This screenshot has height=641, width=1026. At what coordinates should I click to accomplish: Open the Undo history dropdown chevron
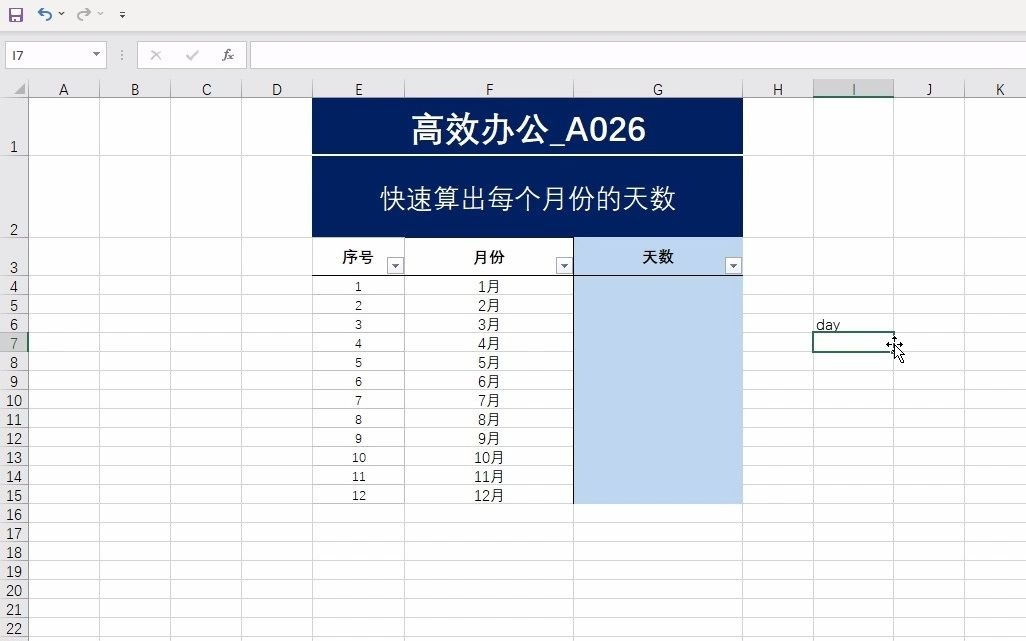pyautogui.click(x=61, y=14)
